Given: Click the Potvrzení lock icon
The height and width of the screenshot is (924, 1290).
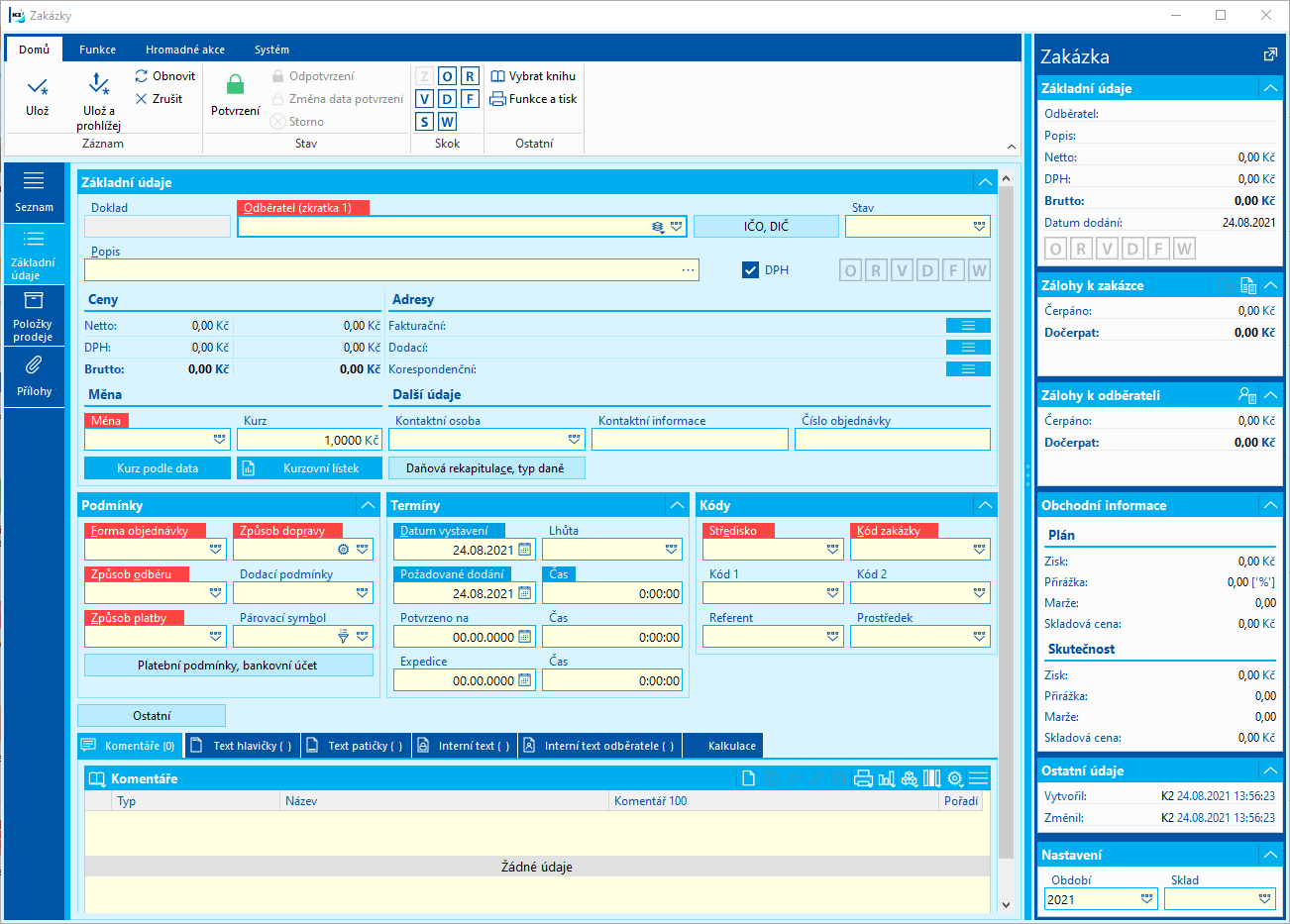Looking at the screenshot, I should click(x=236, y=85).
